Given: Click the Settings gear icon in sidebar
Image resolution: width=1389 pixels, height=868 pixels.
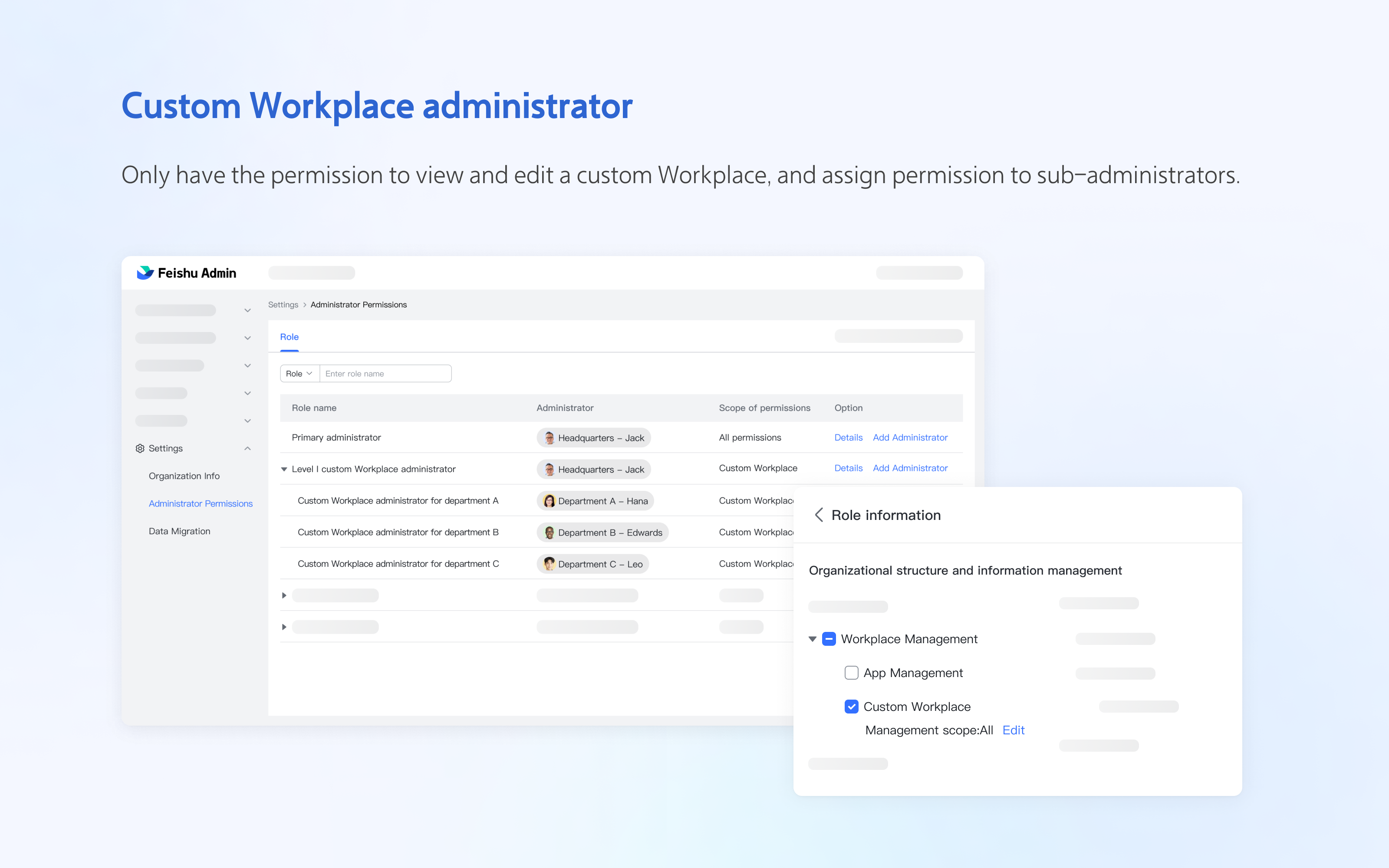Looking at the screenshot, I should coord(139,448).
